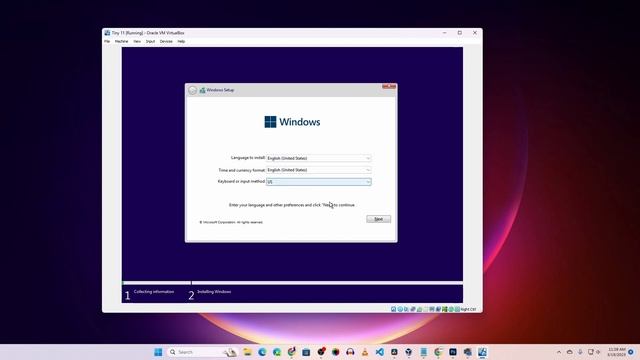The width and height of the screenshot is (640, 360).
Task: Click the optical disk indicator in VirtualBox status bar
Action: point(400,309)
